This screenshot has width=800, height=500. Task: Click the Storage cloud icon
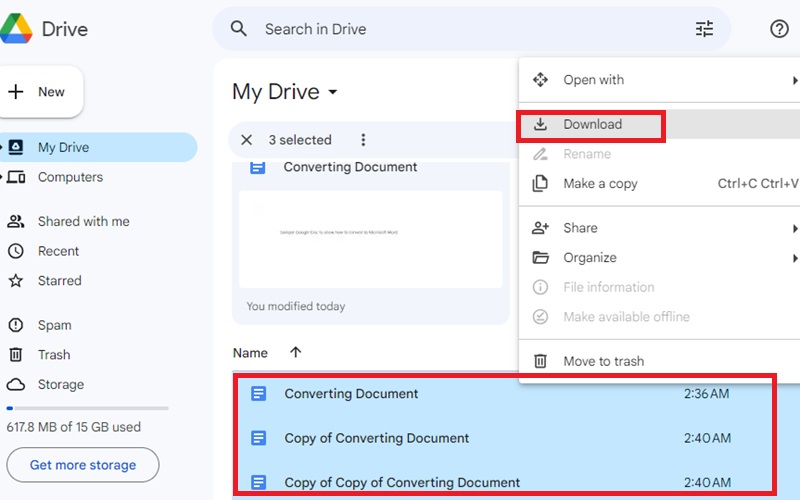[16, 384]
